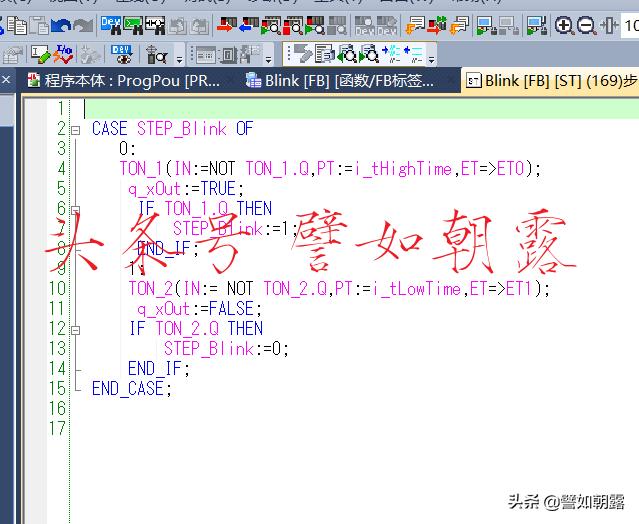Click the text CASE STEP_Blink OF
Image resolution: width=639 pixels, height=524 pixels.
coord(172,129)
